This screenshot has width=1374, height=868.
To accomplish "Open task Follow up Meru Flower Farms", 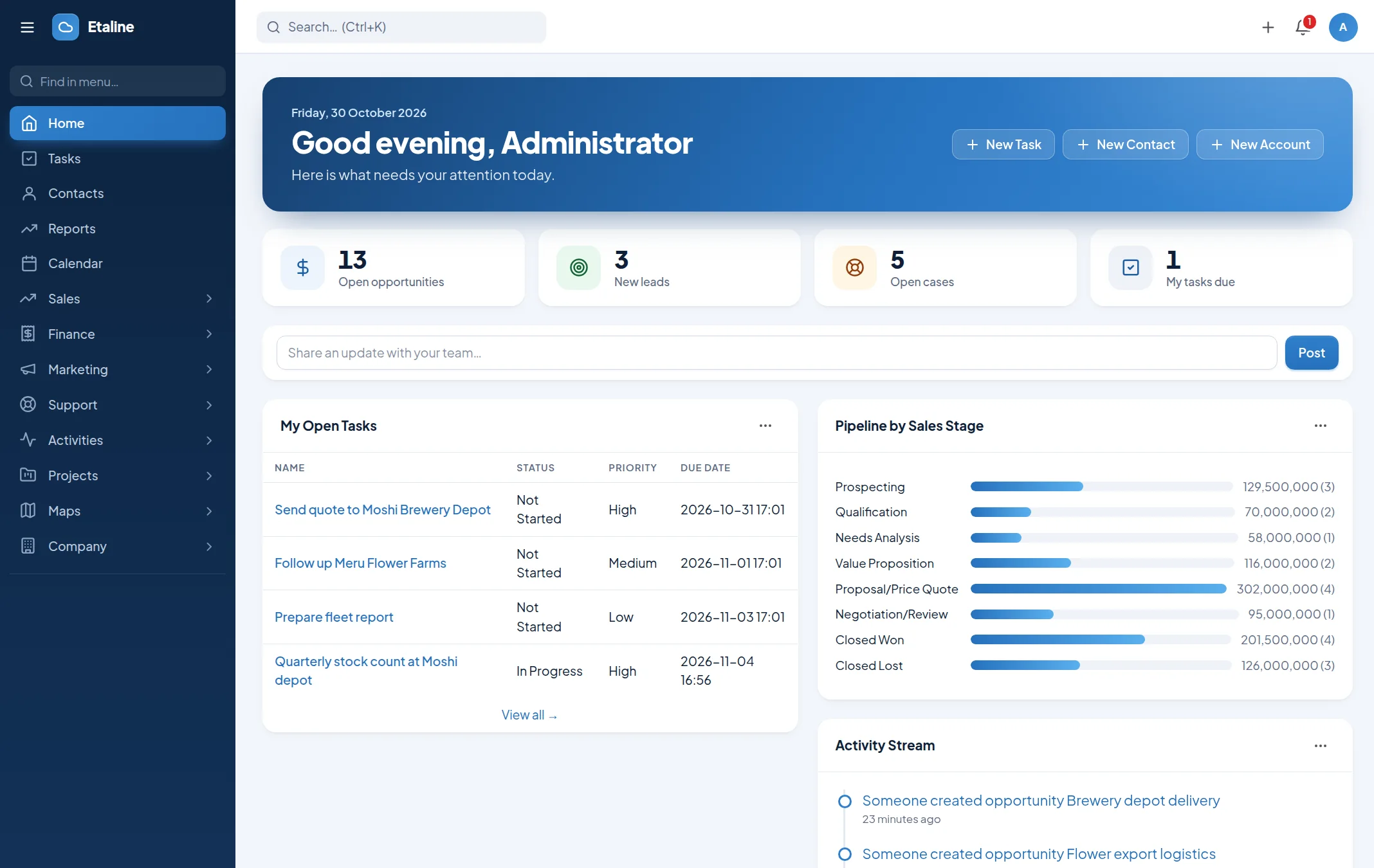I will tap(360, 563).
